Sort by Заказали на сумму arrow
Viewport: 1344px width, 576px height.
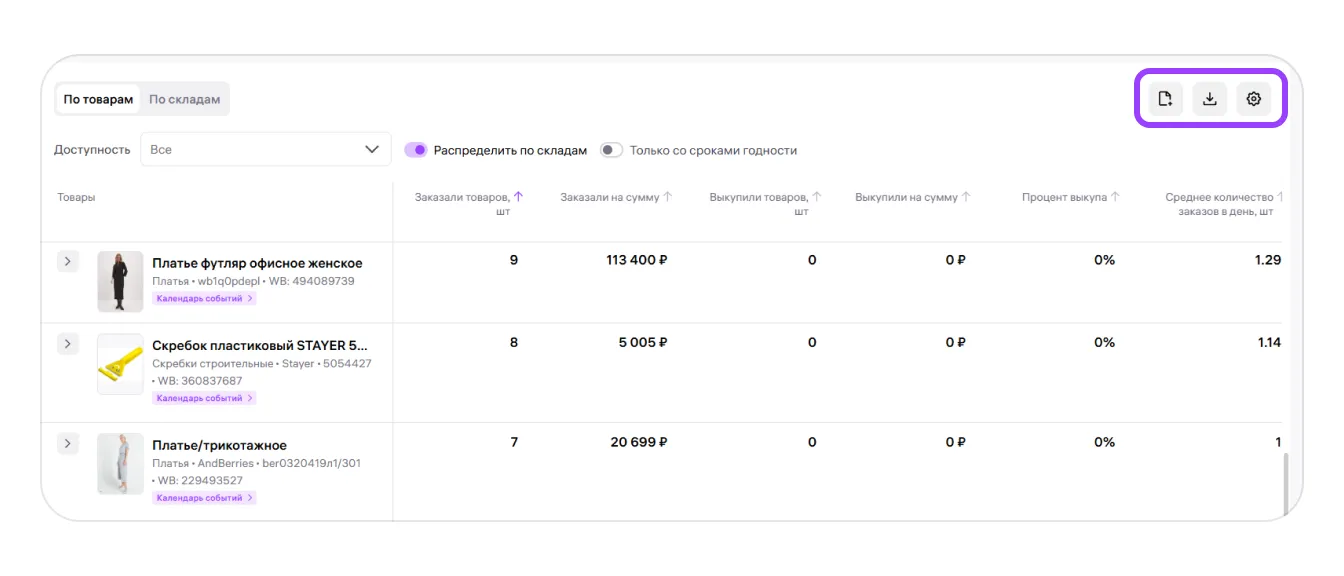tap(668, 197)
